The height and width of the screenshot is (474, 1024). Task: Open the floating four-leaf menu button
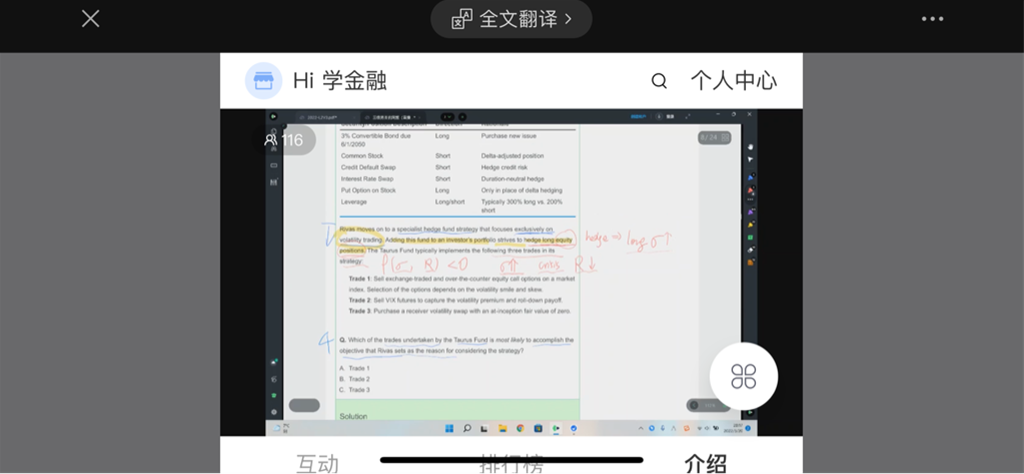point(743,376)
